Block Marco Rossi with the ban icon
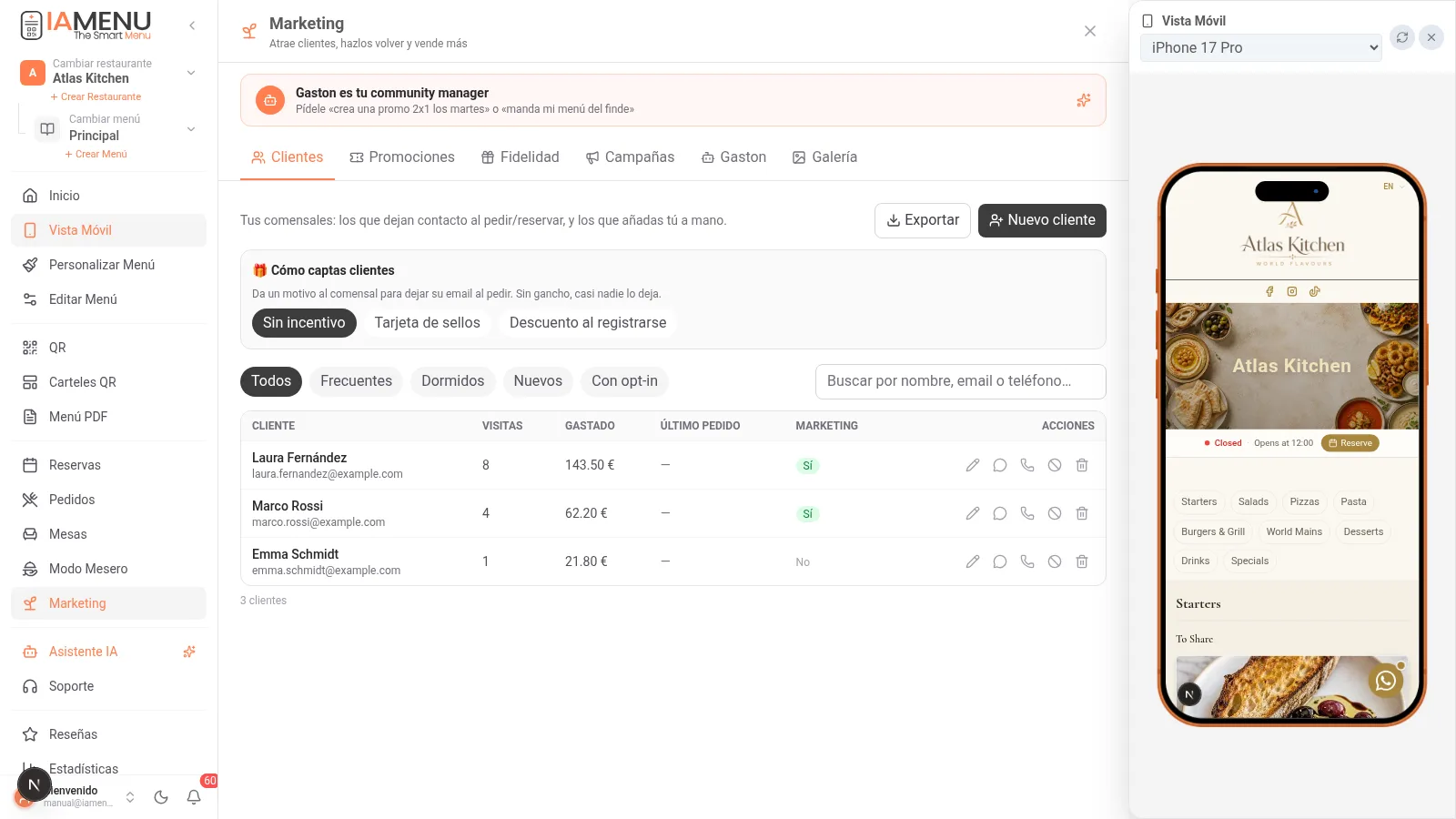Screen dimensions: 1456x819 (1055, 513)
